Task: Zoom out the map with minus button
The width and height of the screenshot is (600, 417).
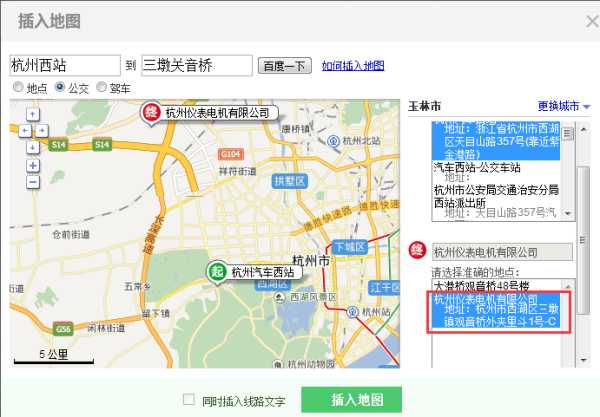Action: [33, 182]
